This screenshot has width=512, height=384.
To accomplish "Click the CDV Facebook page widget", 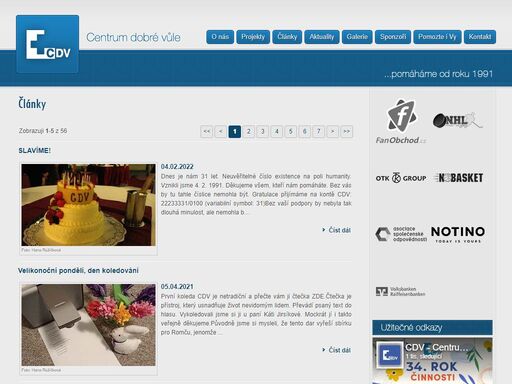I will tap(432, 361).
